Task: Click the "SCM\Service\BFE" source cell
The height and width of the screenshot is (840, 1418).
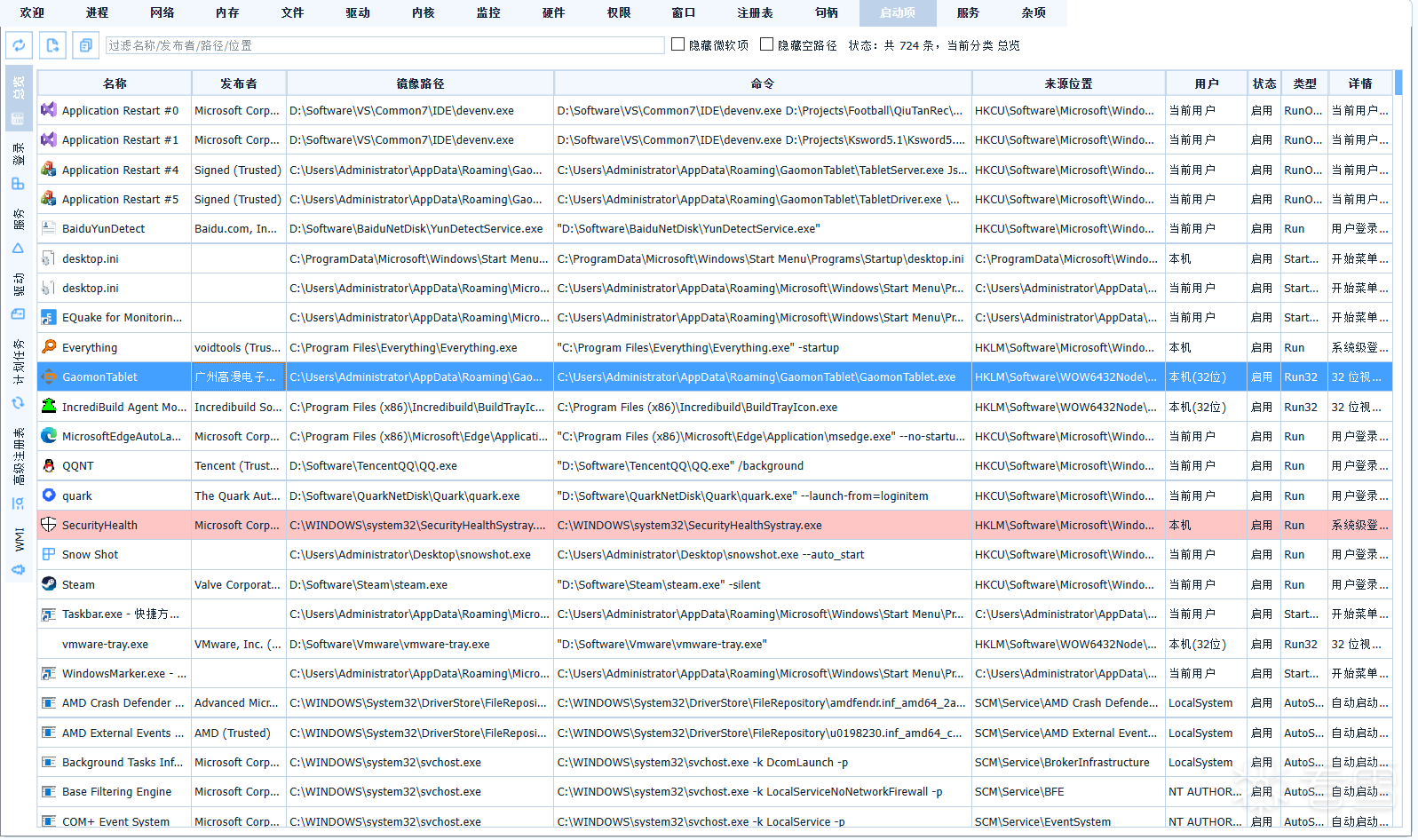Action: click(1069, 791)
